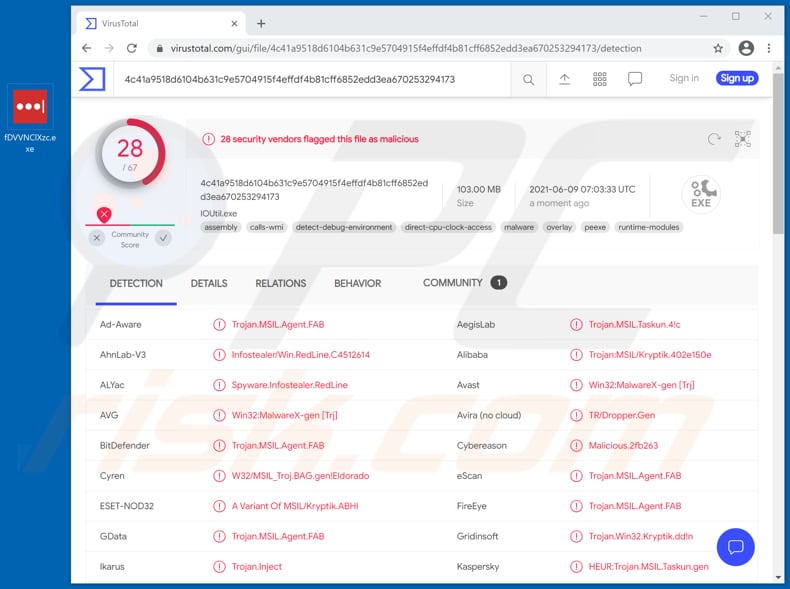Click the site padlock icon
Image resolution: width=790 pixels, height=589 pixels.
[x=160, y=48]
